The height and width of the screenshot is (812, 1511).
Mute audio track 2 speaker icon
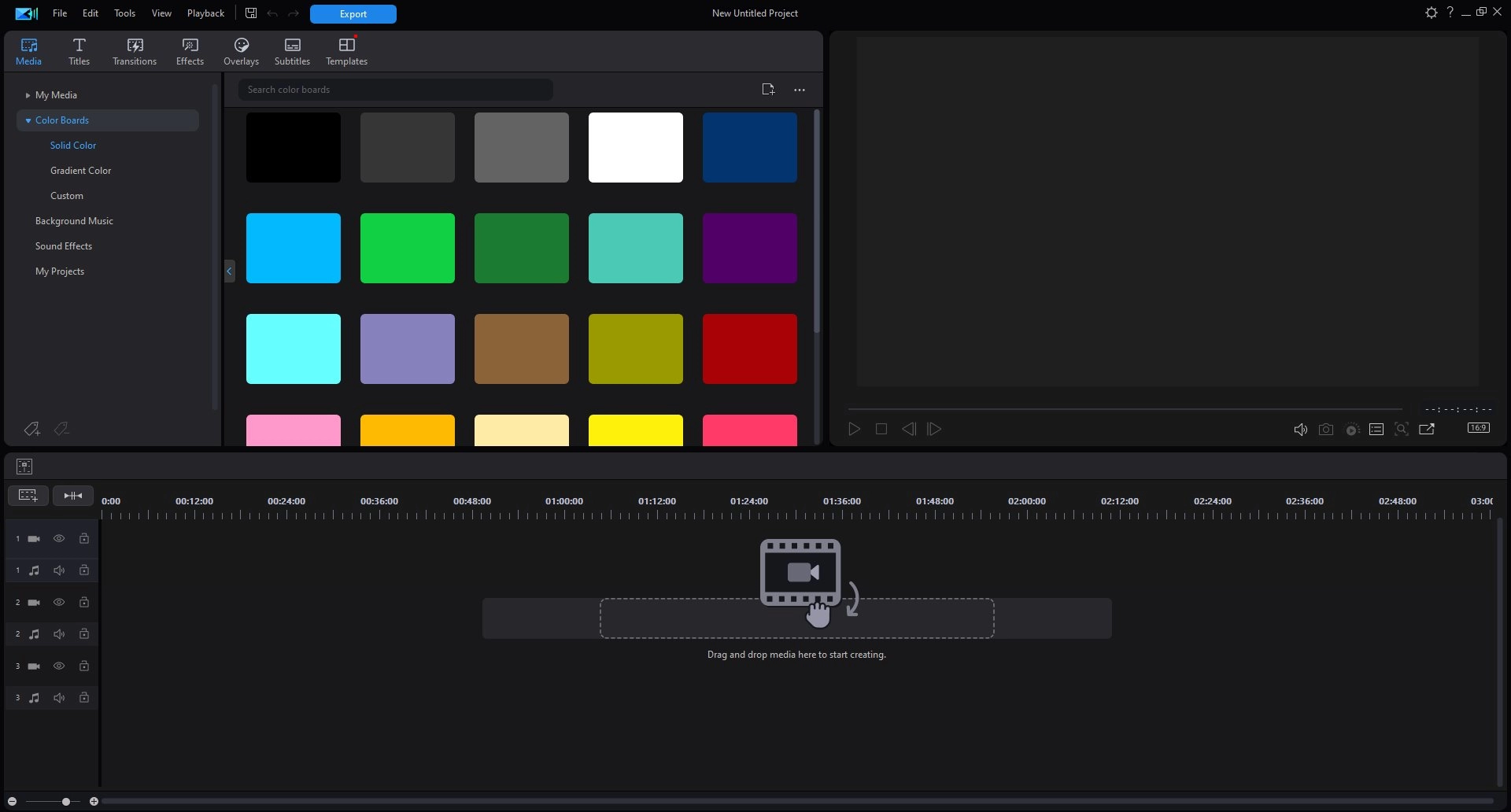click(x=59, y=634)
